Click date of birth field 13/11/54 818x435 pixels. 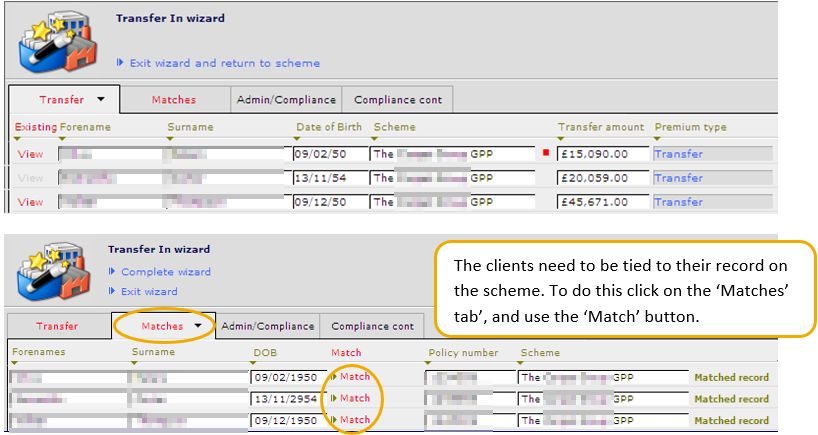(x=330, y=178)
